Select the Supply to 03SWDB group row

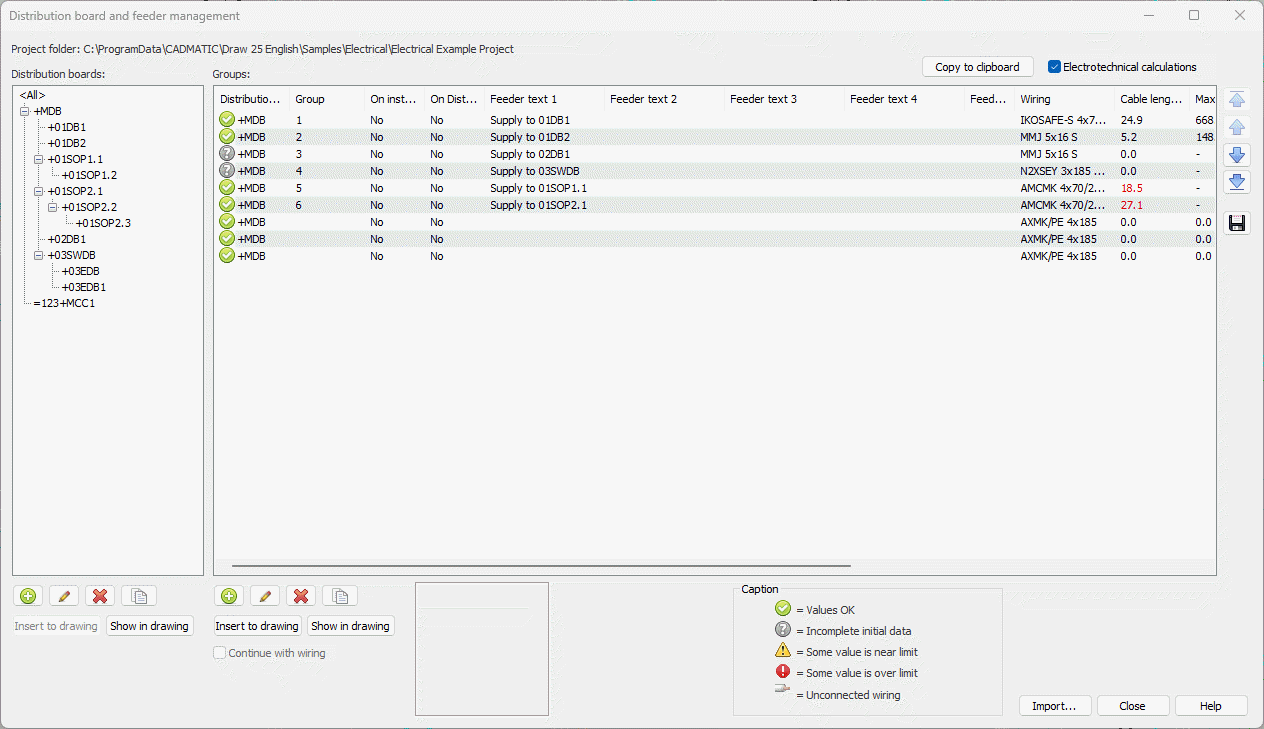pos(534,171)
